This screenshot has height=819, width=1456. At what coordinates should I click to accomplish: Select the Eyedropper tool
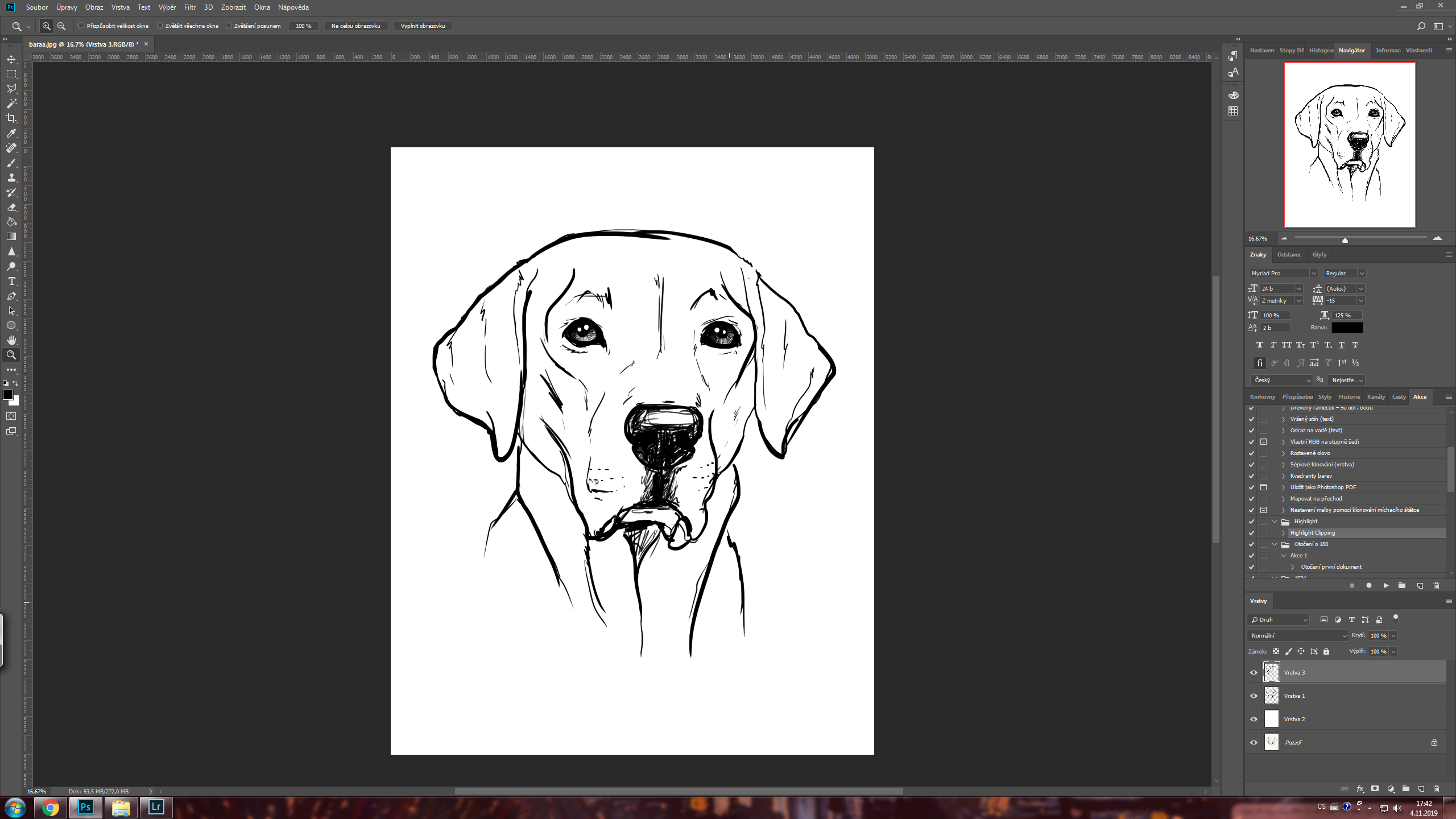coord(11,133)
